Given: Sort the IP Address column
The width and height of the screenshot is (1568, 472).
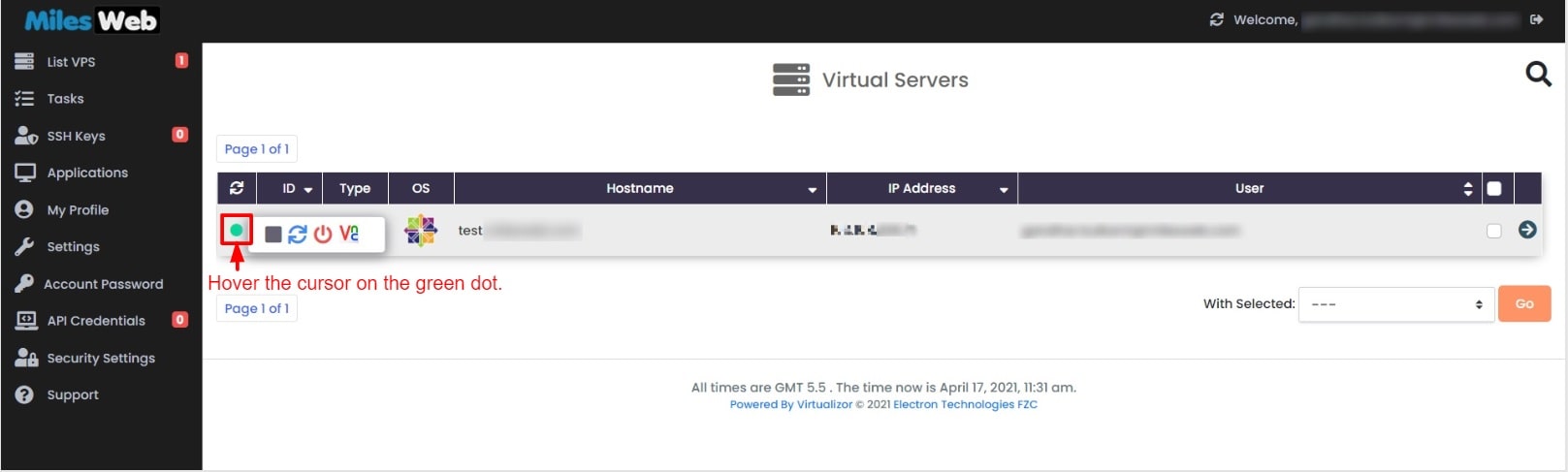Looking at the screenshot, I should point(1004,190).
